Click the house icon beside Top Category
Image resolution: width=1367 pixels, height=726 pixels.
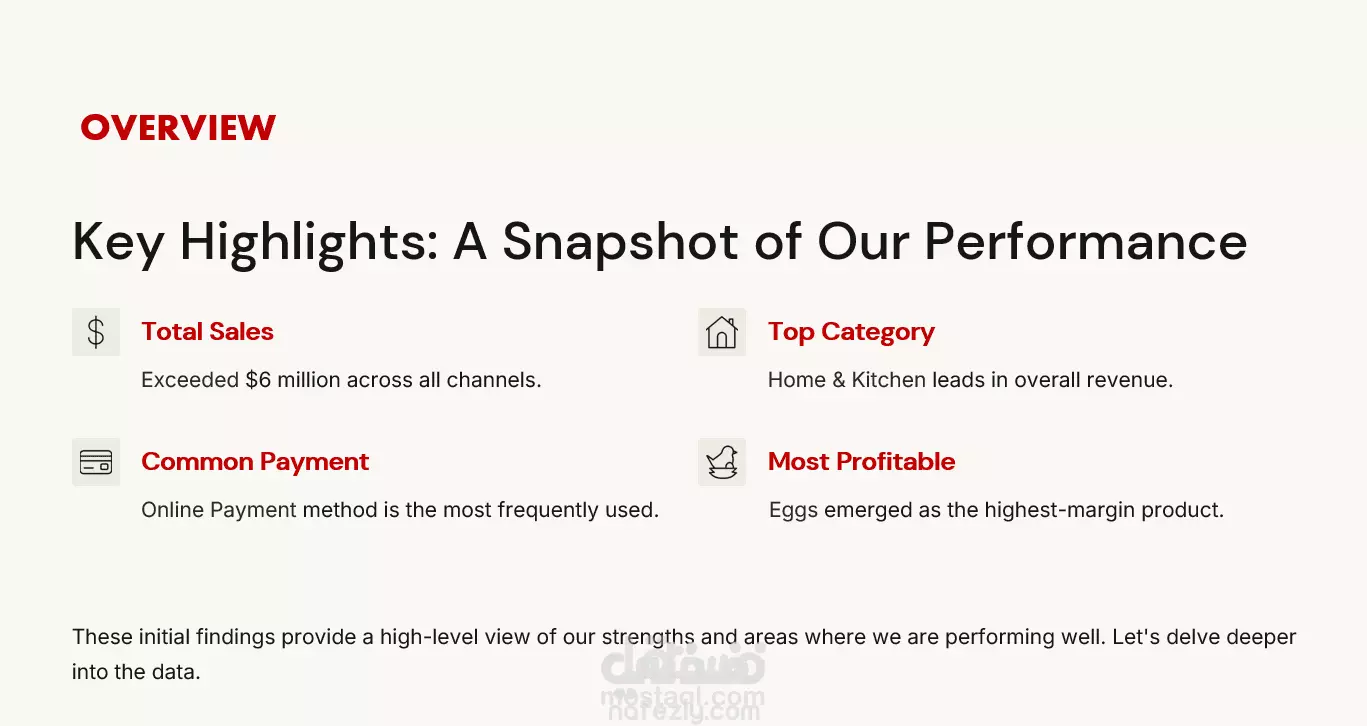click(721, 332)
